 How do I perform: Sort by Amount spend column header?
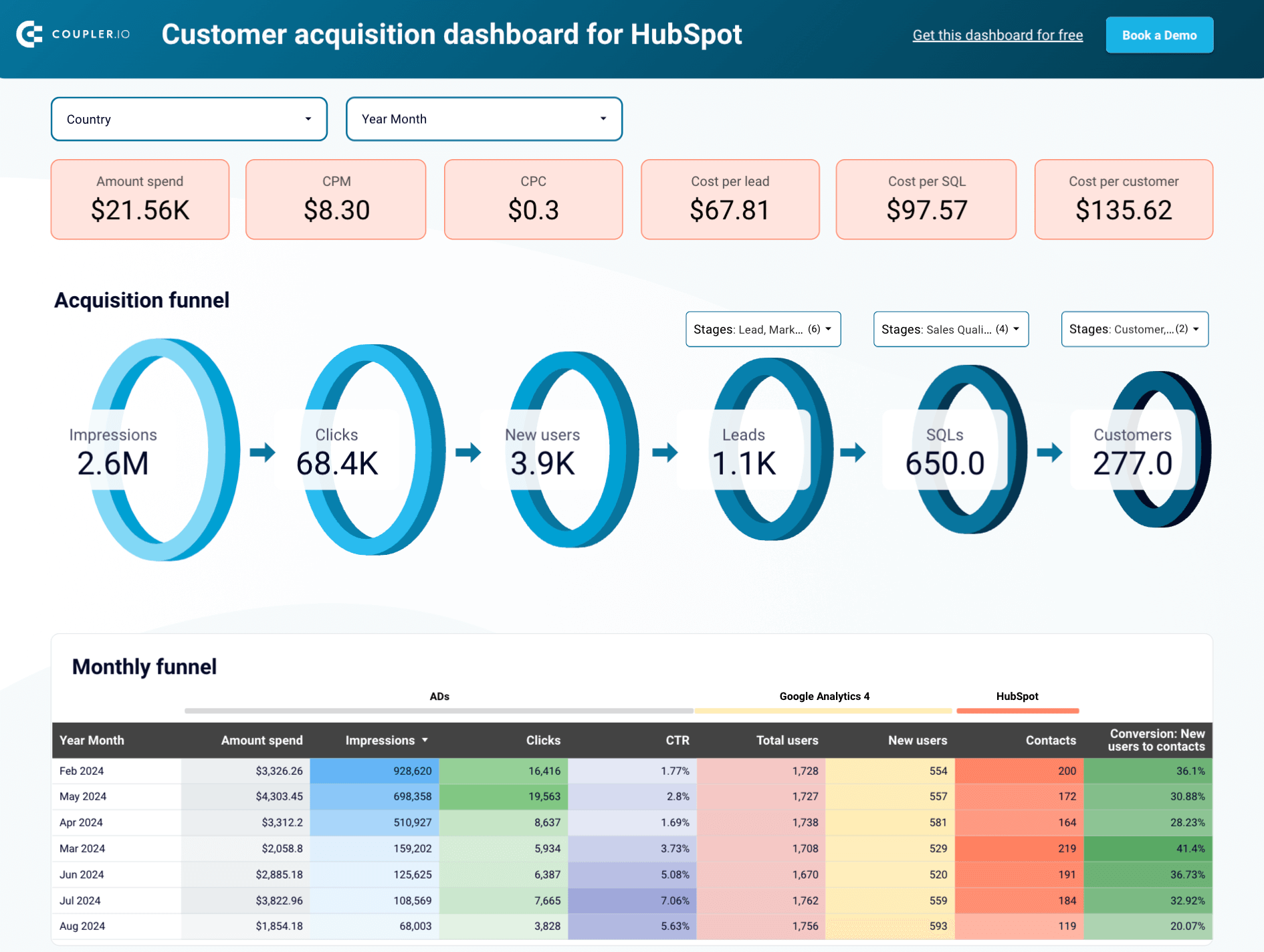[261, 740]
